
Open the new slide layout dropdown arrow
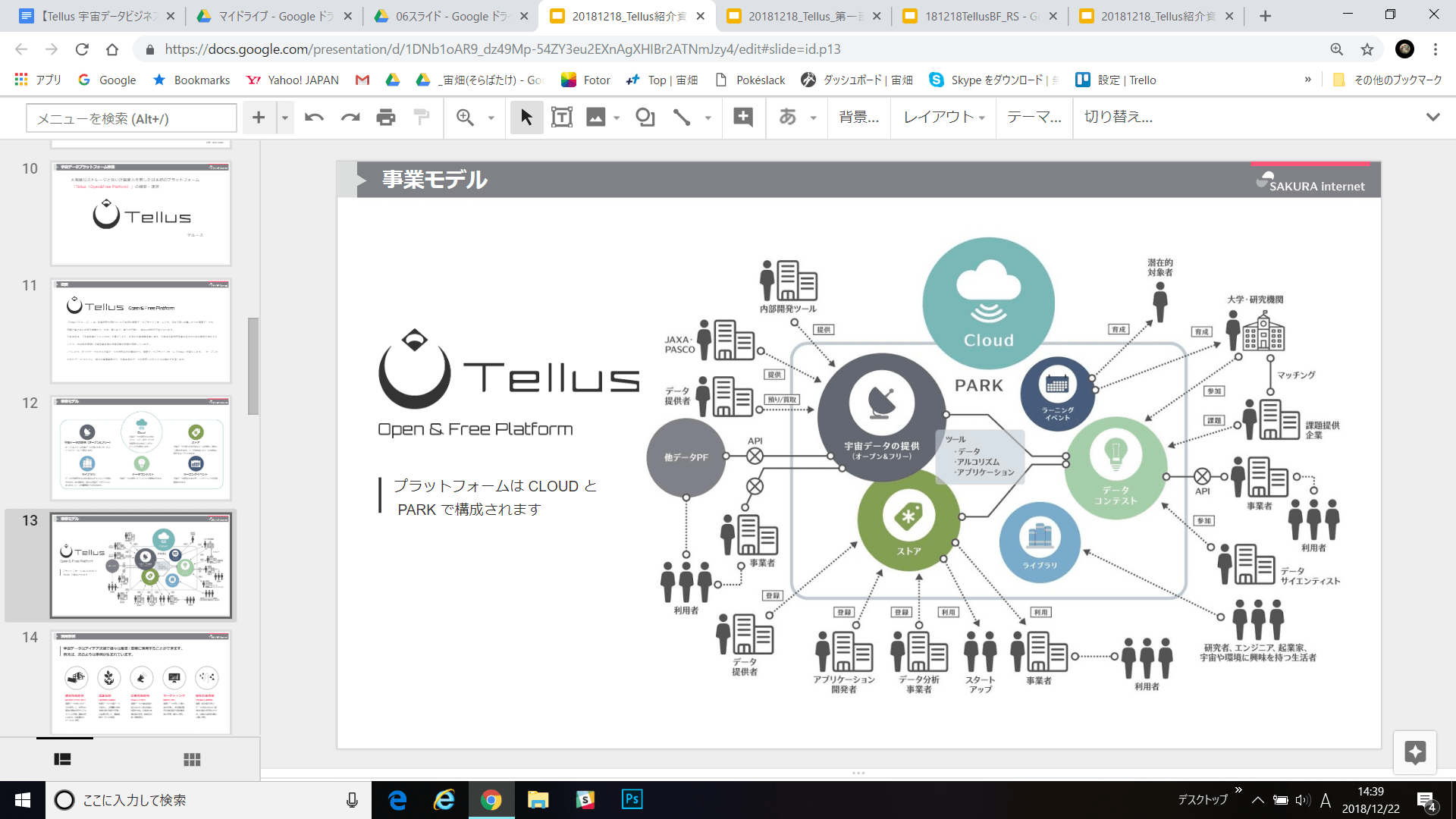(285, 118)
